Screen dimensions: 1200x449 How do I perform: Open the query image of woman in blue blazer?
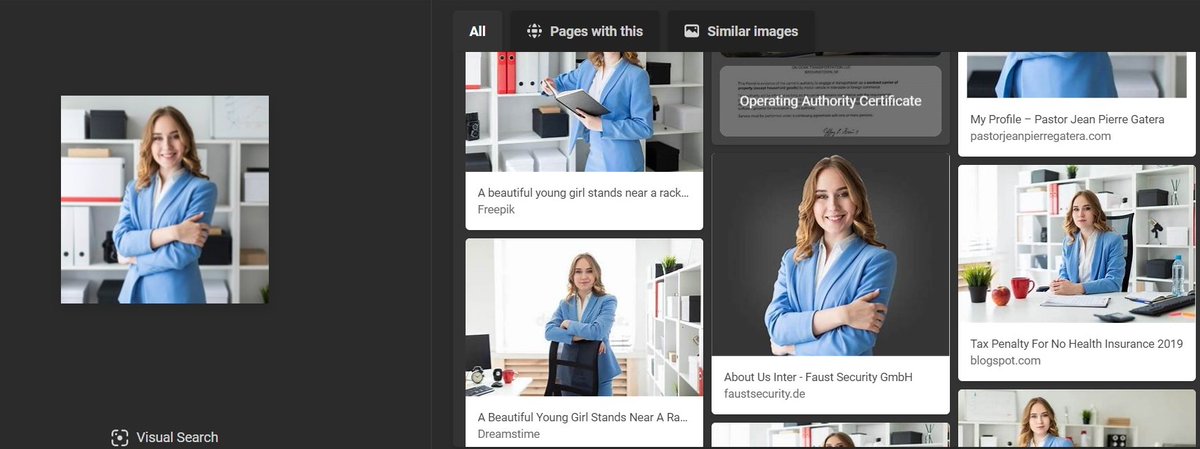click(x=165, y=199)
